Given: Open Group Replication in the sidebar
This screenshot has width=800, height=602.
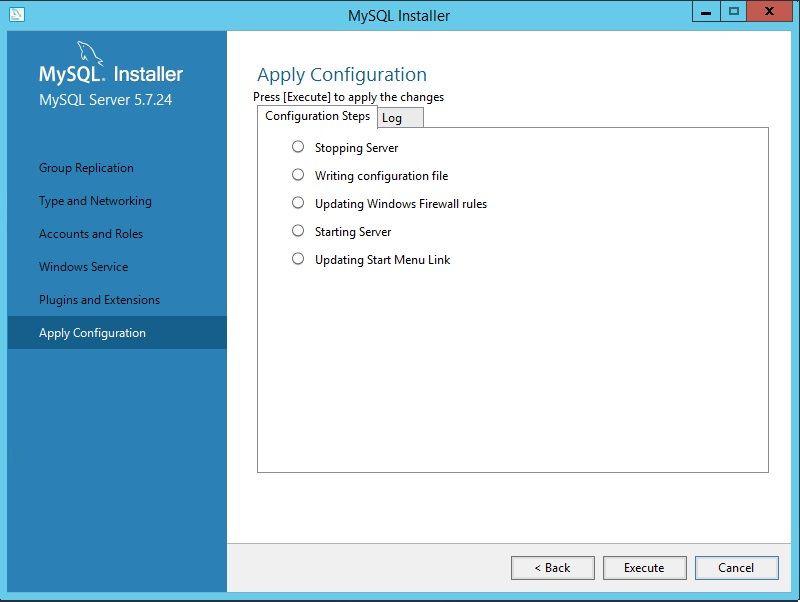Looking at the screenshot, I should [86, 168].
